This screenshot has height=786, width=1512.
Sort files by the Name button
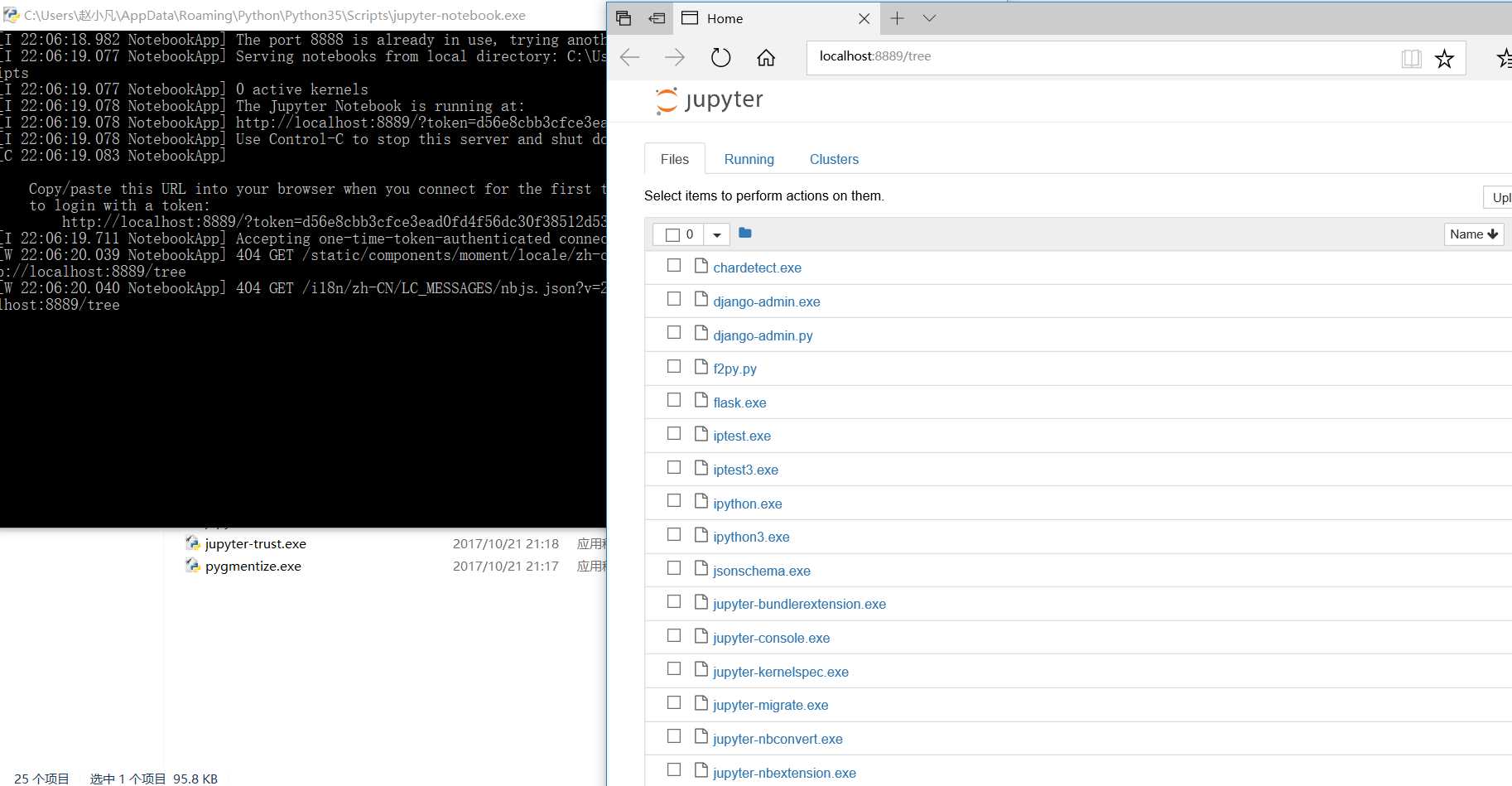tap(1474, 234)
